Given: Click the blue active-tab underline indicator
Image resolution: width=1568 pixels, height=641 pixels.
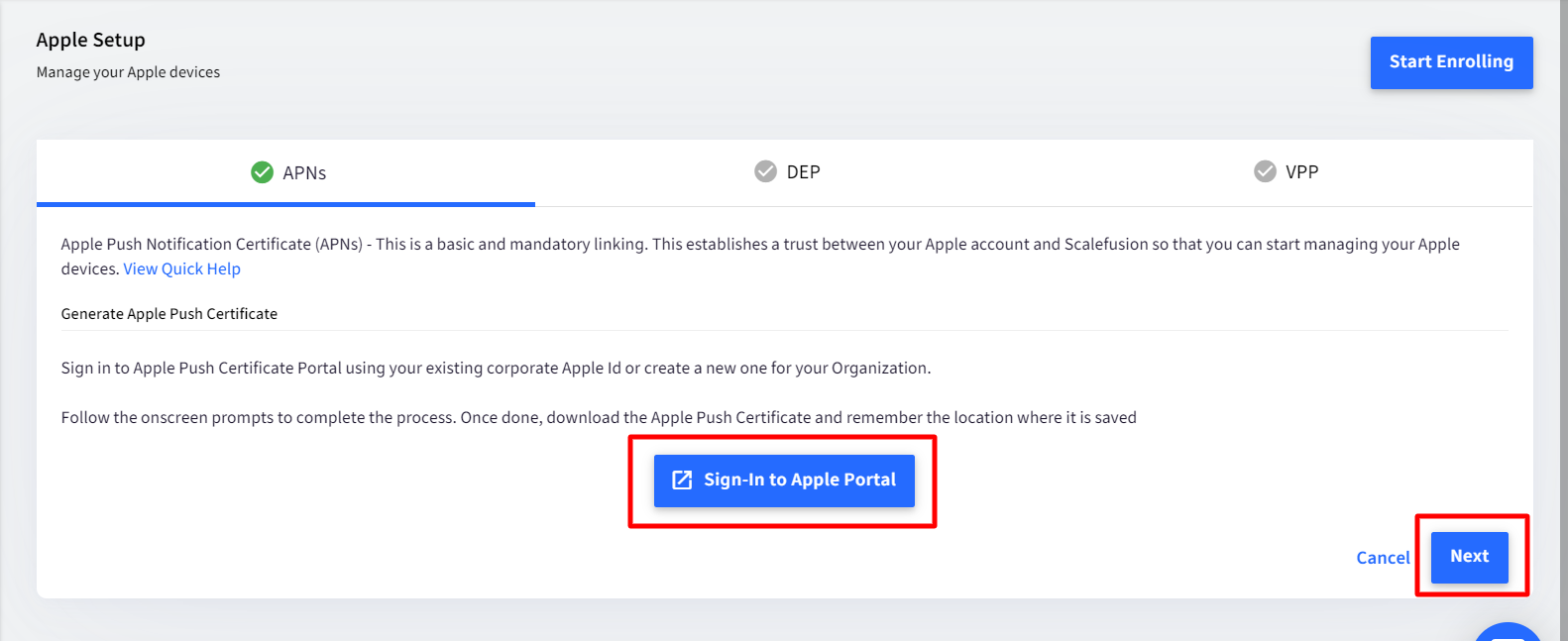Looking at the screenshot, I should [x=285, y=204].
